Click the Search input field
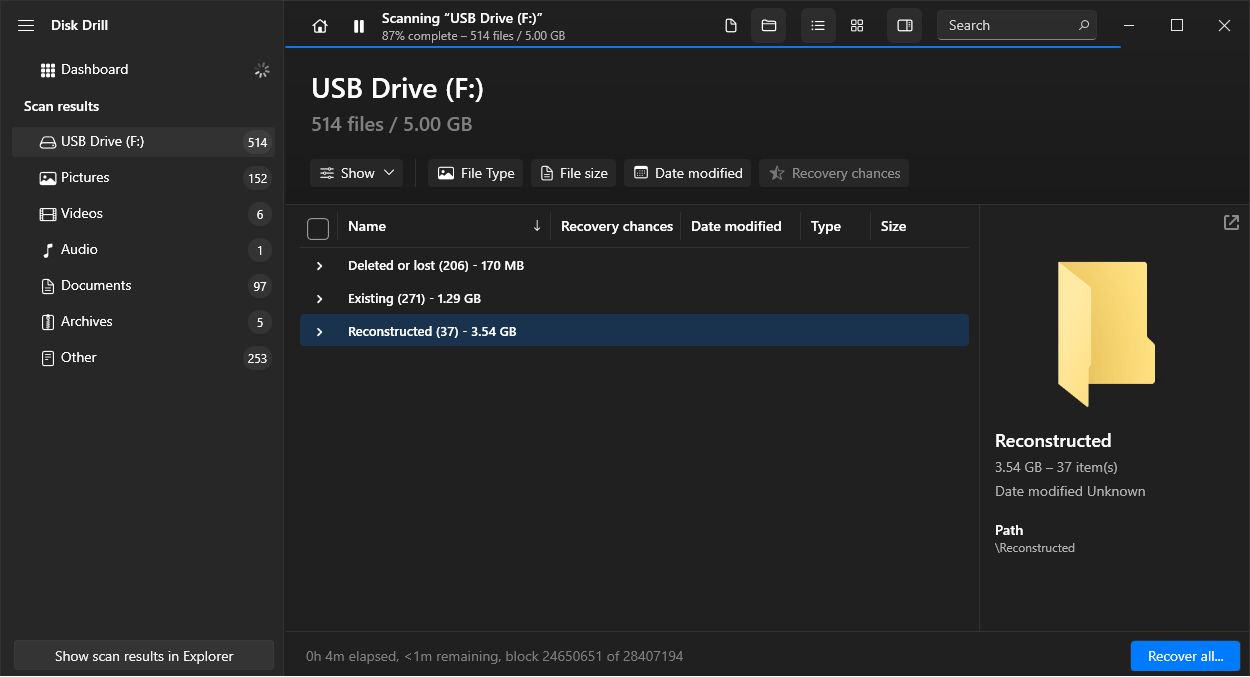Viewport: 1250px width, 677px height. coord(1017,26)
